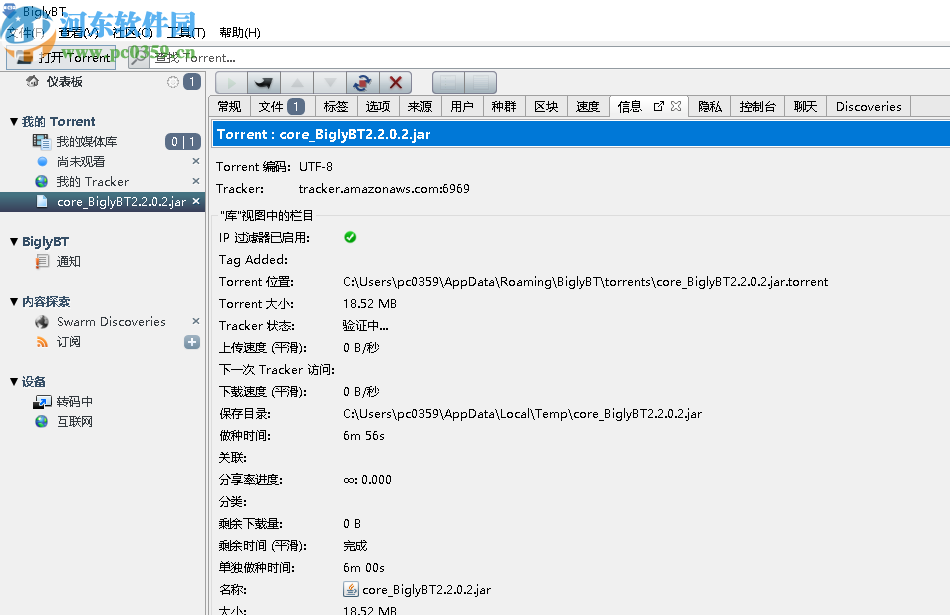
Task: Click the force recheck refresh icon
Action: [362, 82]
